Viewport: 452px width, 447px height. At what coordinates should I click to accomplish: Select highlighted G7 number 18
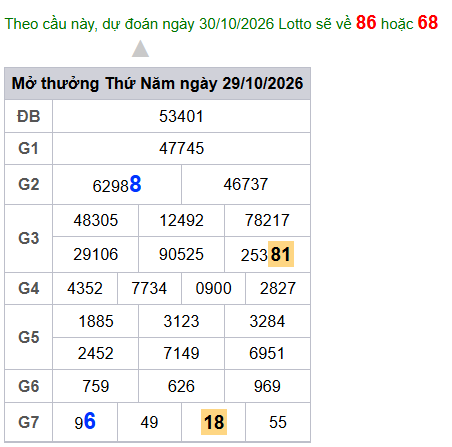(214, 422)
